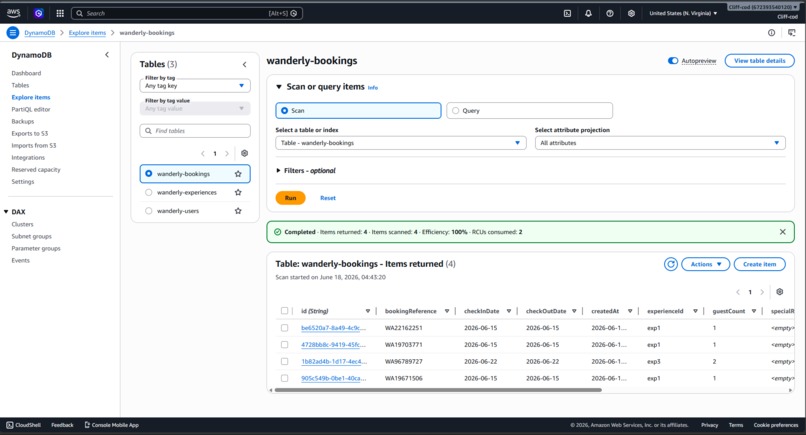The image size is (806, 435).
Task: Toggle the Autopreview switch
Action: pos(672,61)
